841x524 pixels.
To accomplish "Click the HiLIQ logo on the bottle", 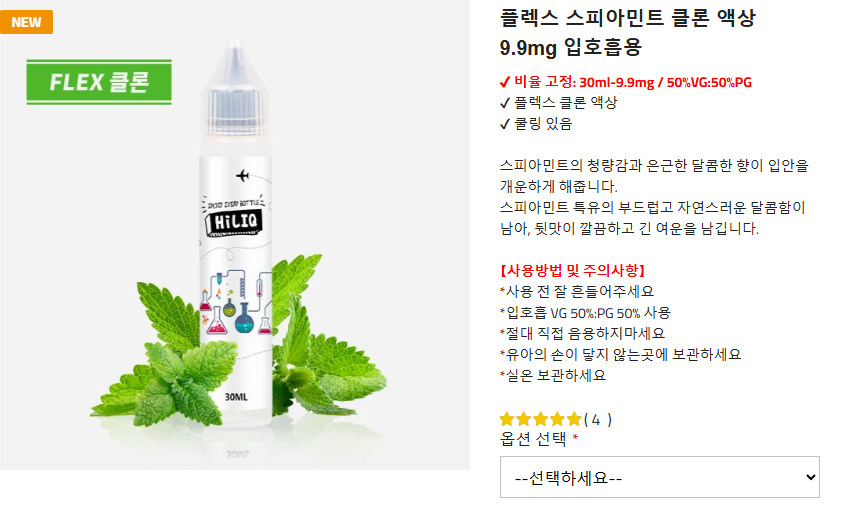I will [x=234, y=222].
